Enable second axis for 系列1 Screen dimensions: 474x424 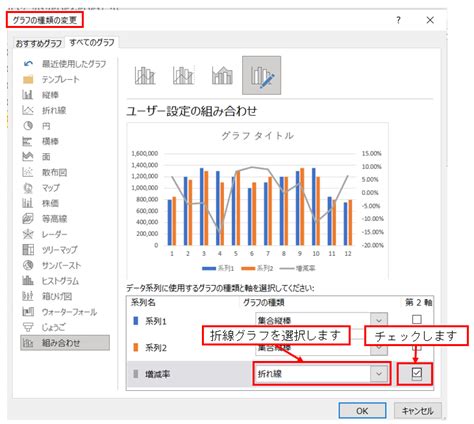417,319
